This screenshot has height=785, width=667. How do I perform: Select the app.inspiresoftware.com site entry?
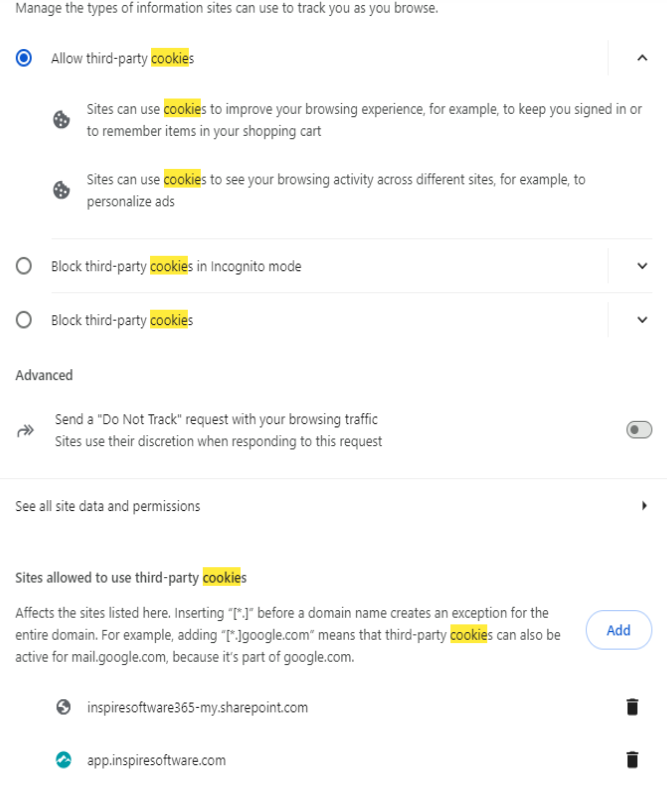click(x=156, y=760)
